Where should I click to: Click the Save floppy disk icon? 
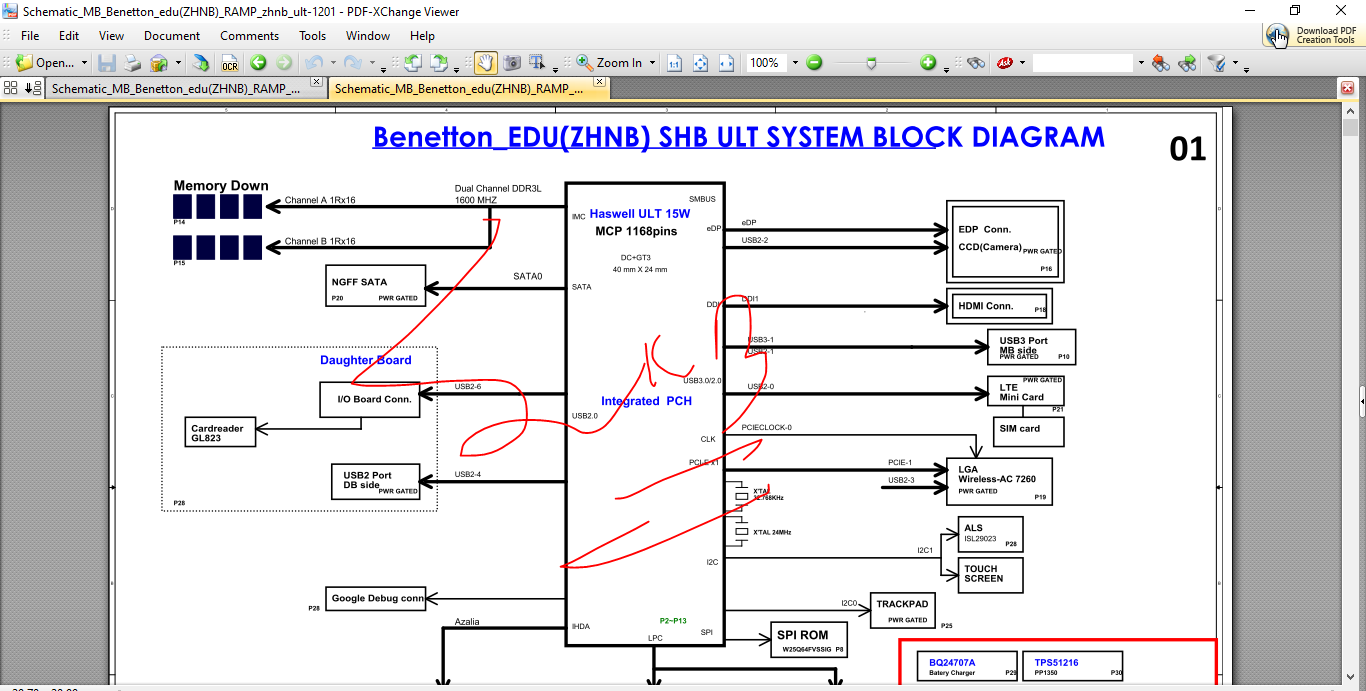click(x=107, y=62)
